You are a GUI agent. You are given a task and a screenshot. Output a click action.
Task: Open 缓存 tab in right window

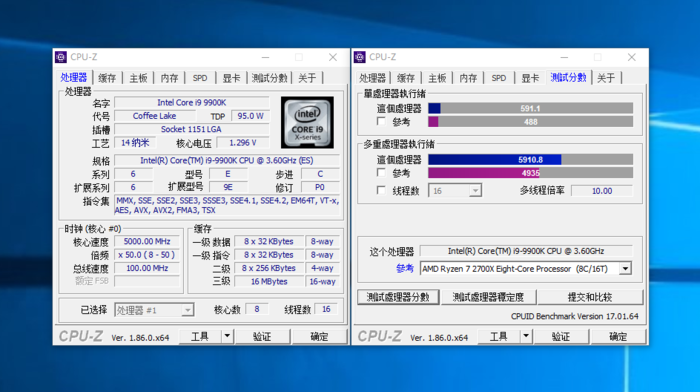click(406, 78)
